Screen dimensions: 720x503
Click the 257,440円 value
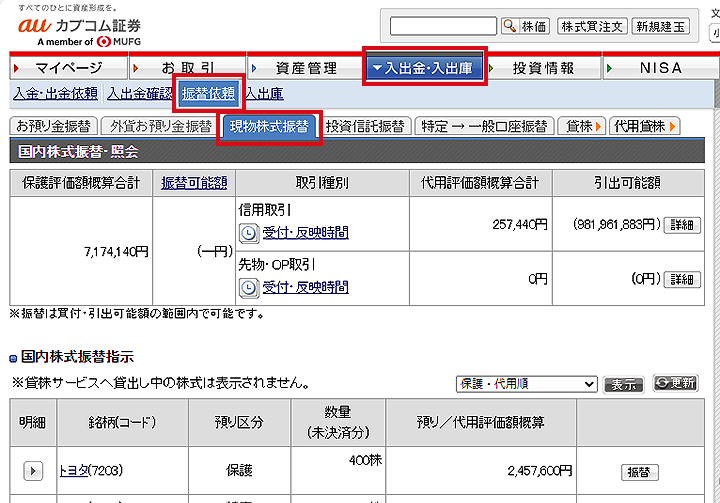click(x=520, y=224)
